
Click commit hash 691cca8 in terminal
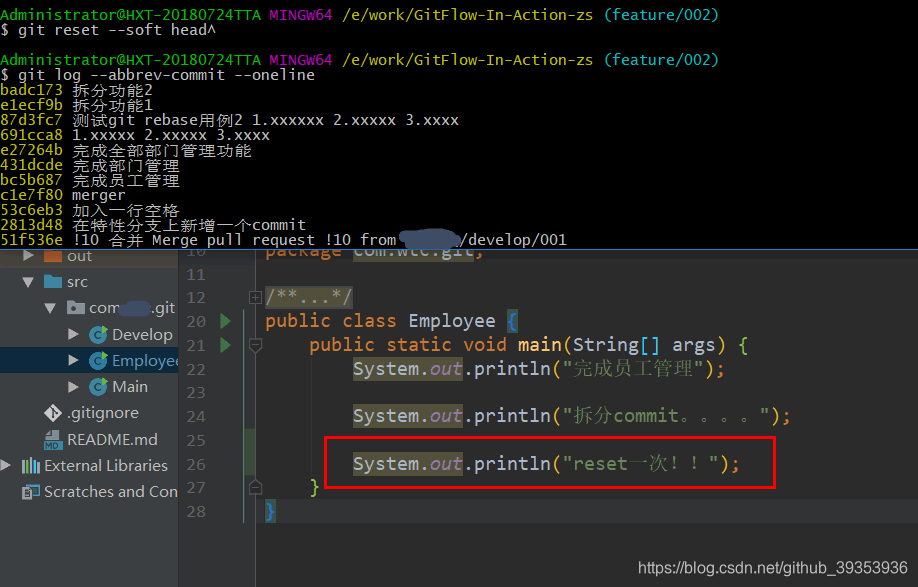click(x=31, y=135)
